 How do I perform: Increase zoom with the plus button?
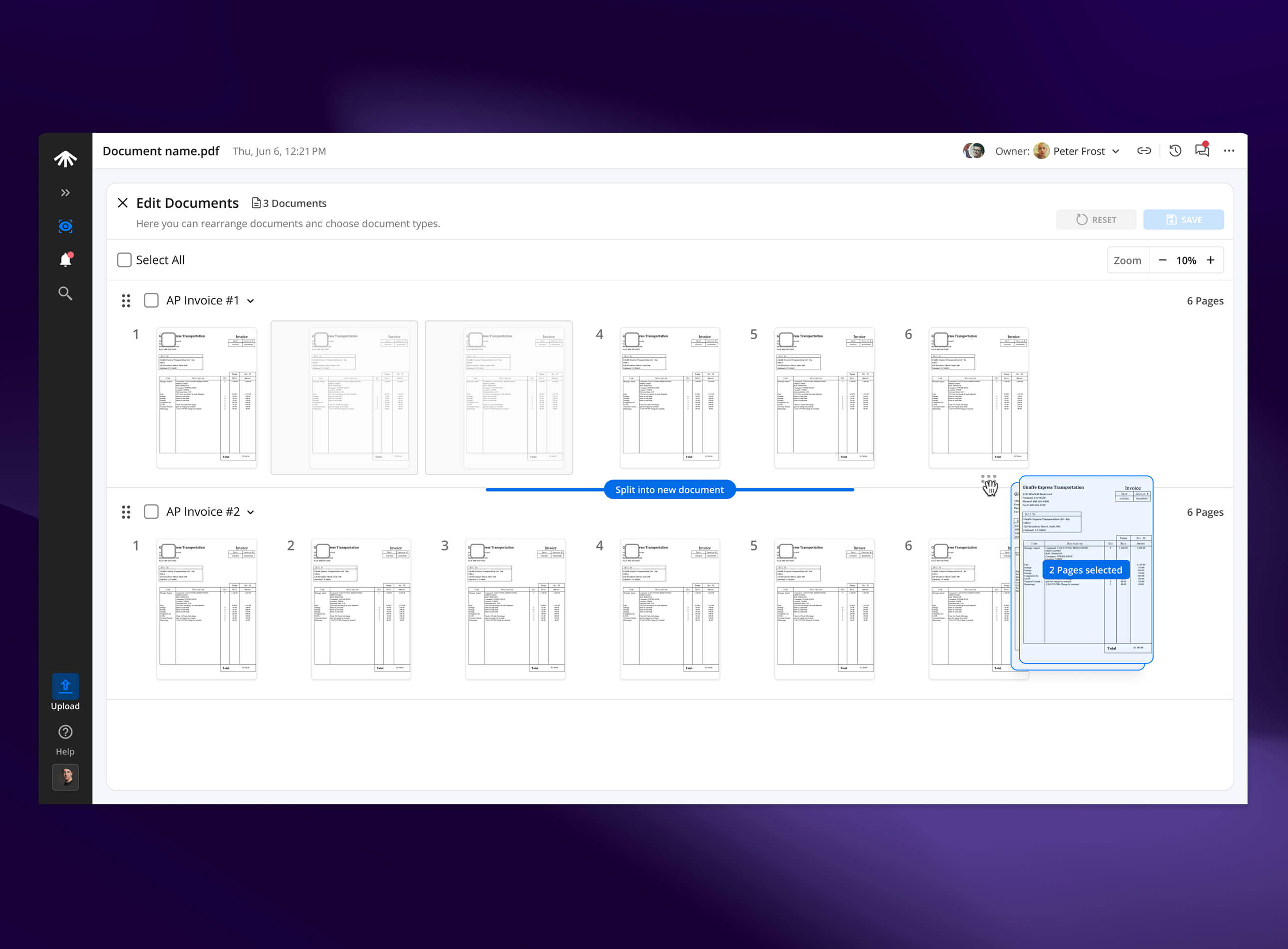[x=1211, y=260]
